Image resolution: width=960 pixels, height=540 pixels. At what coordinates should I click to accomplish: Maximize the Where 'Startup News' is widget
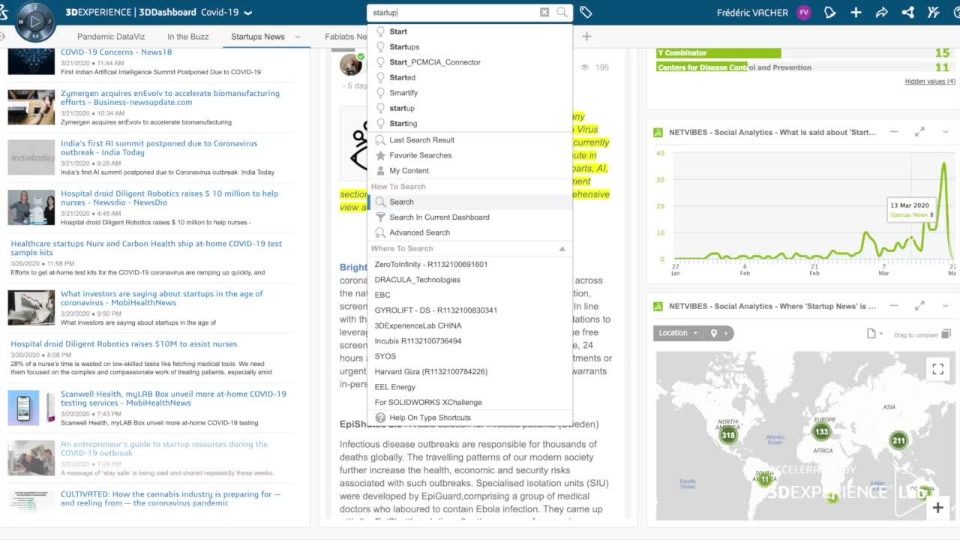[x=920, y=306]
